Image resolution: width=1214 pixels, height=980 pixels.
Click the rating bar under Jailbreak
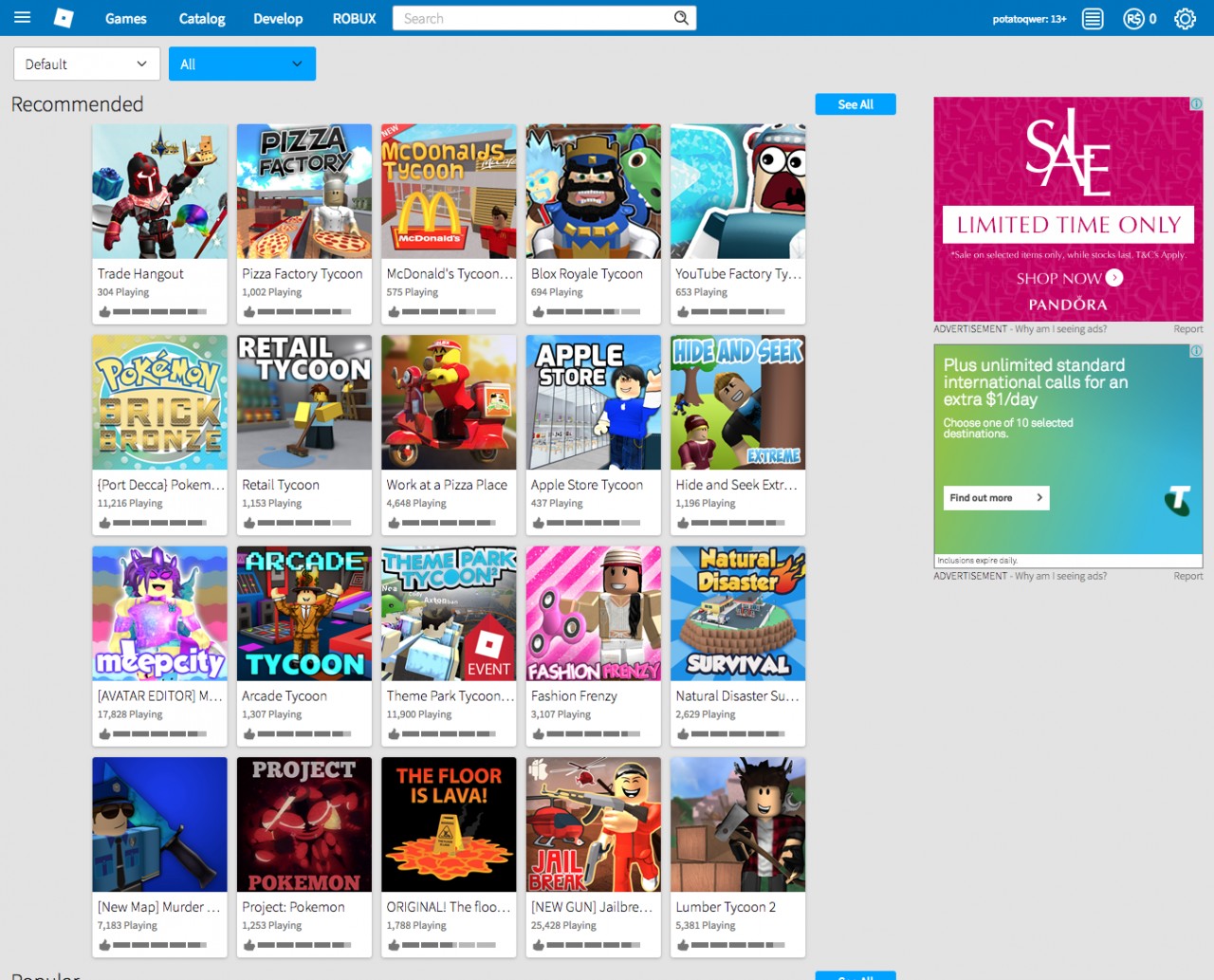point(594,945)
